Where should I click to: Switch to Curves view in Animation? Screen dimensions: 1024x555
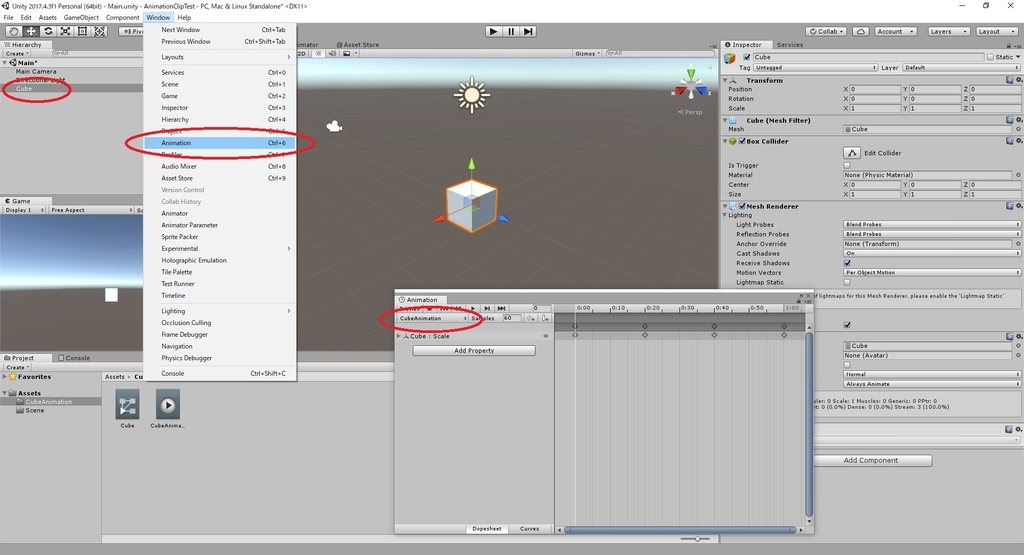(529, 529)
